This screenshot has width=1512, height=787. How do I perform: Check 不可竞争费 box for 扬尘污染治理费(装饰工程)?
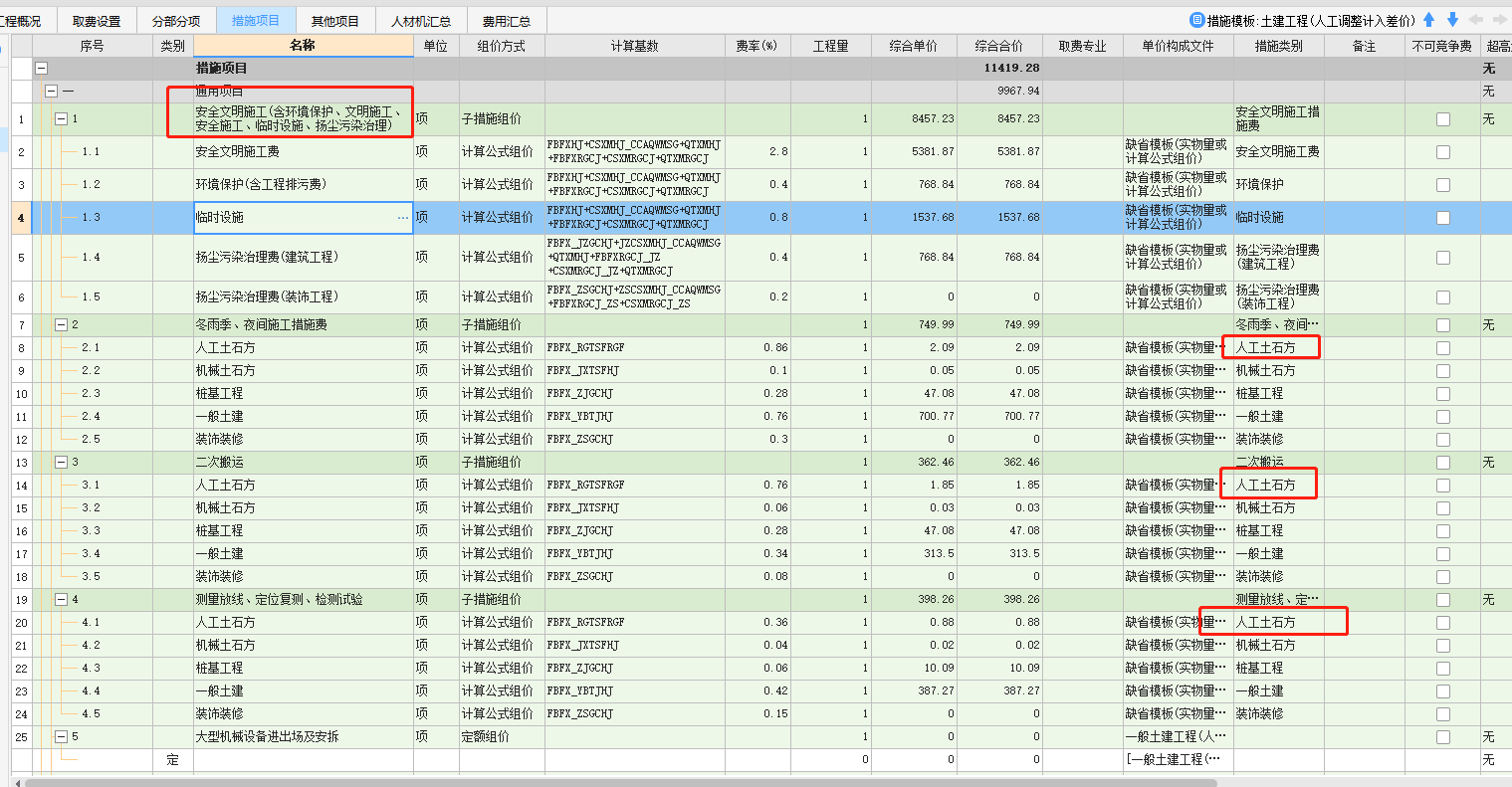point(1442,297)
